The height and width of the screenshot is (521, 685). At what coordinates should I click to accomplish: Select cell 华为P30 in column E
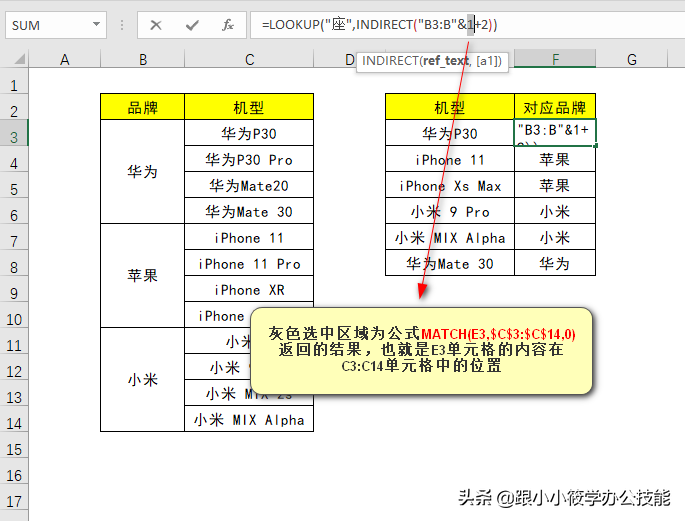tap(450, 133)
